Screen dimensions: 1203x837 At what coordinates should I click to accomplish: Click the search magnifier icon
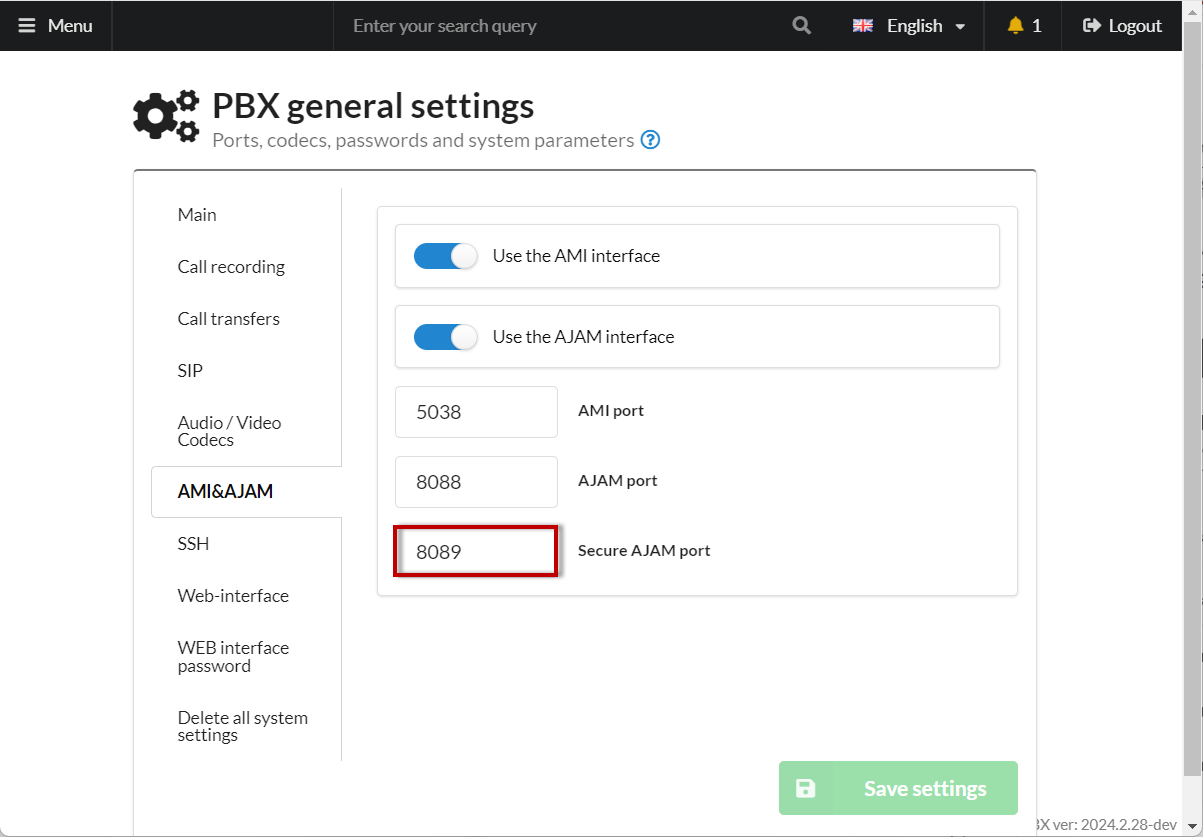click(801, 26)
